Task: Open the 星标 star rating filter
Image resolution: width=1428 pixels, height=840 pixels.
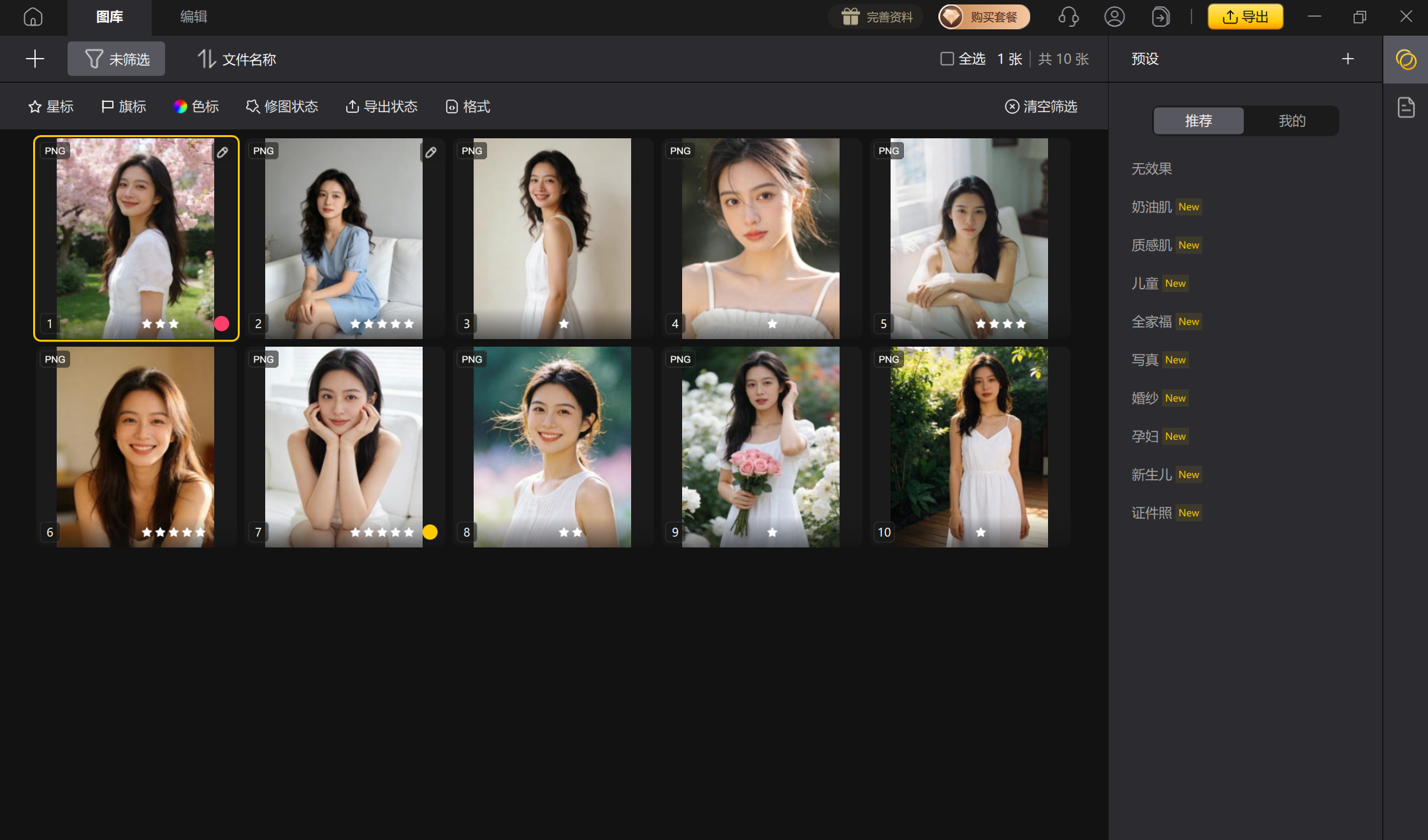Action: pos(51,106)
